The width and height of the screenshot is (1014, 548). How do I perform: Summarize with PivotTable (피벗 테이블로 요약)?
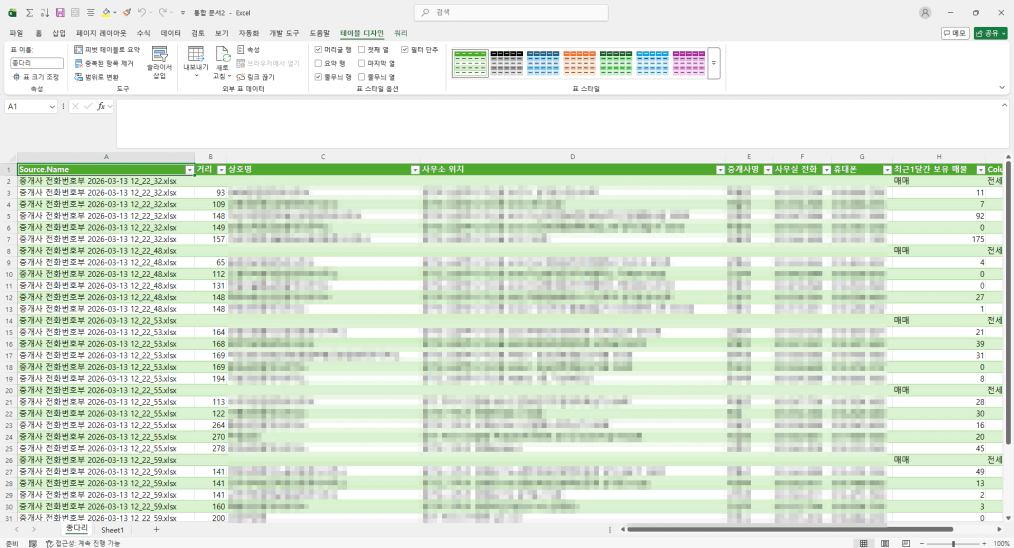(x=107, y=50)
